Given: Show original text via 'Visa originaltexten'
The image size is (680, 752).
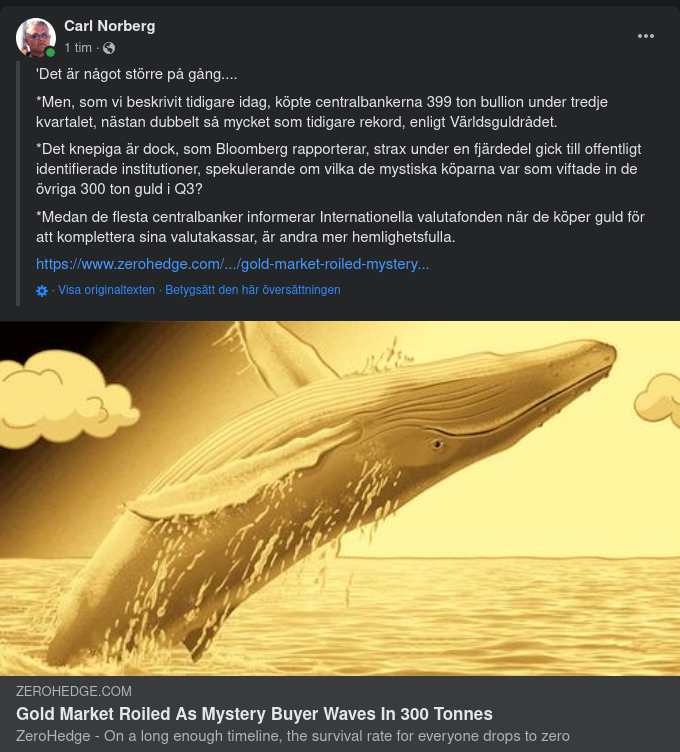Looking at the screenshot, I should pos(106,290).
